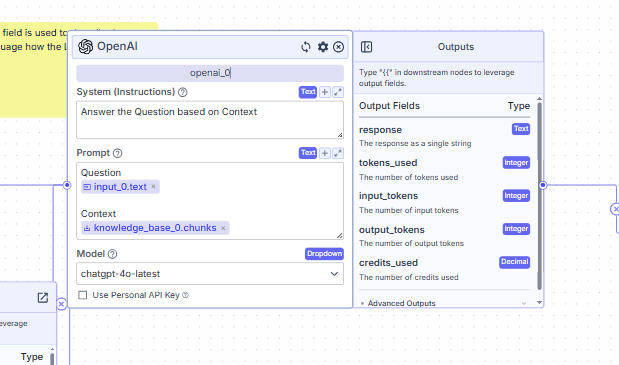Select the response output field
619x365 pixels.
[x=380, y=130]
